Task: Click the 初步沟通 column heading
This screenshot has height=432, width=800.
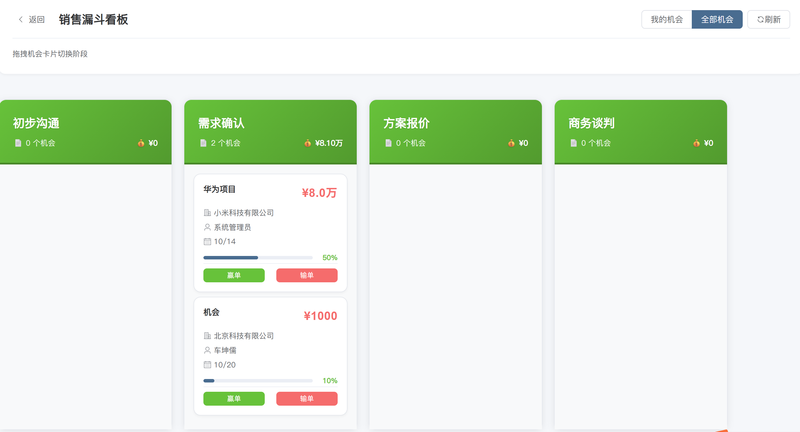Action: tap(36, 123)
